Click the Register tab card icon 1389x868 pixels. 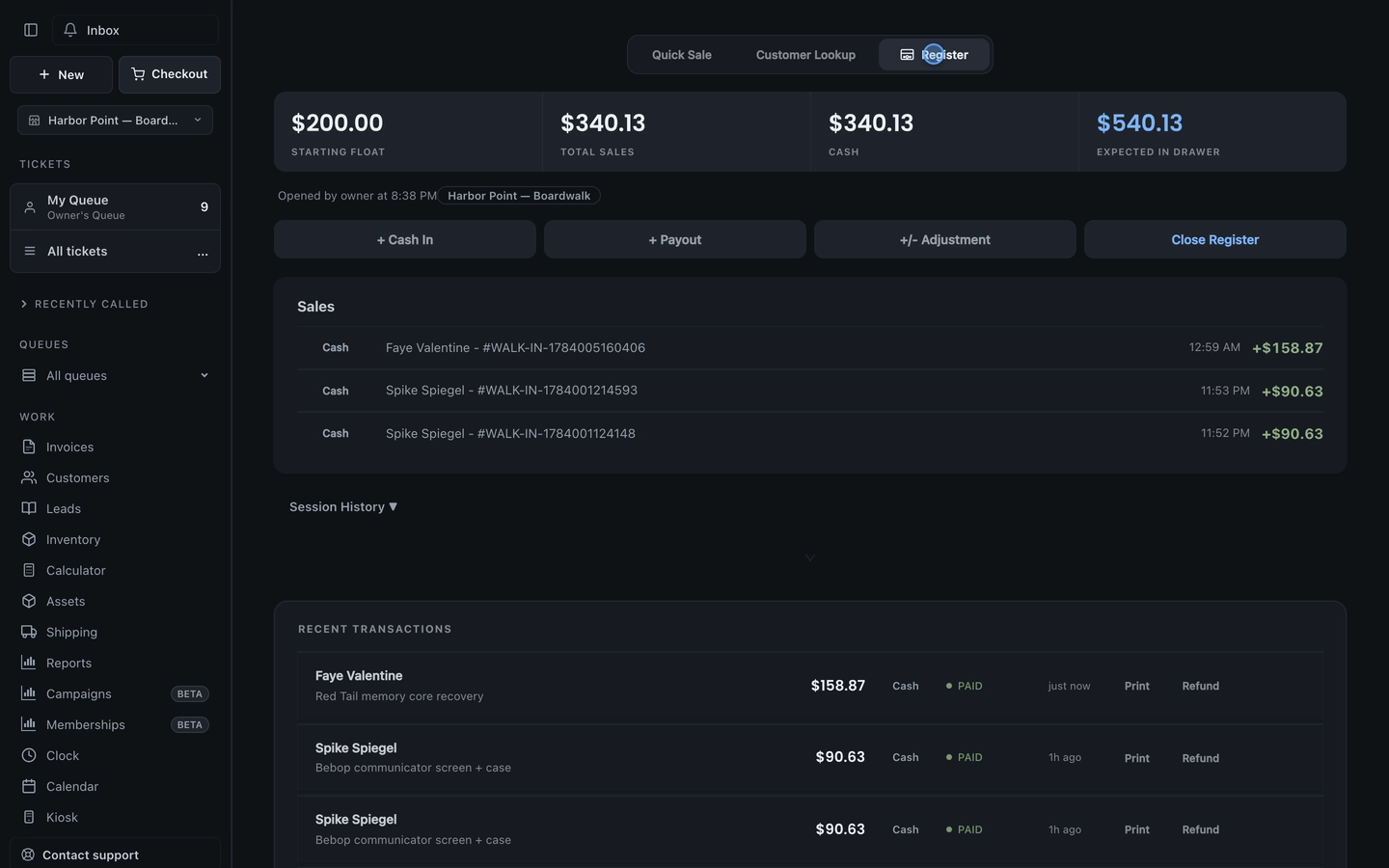tap(907, 55)
